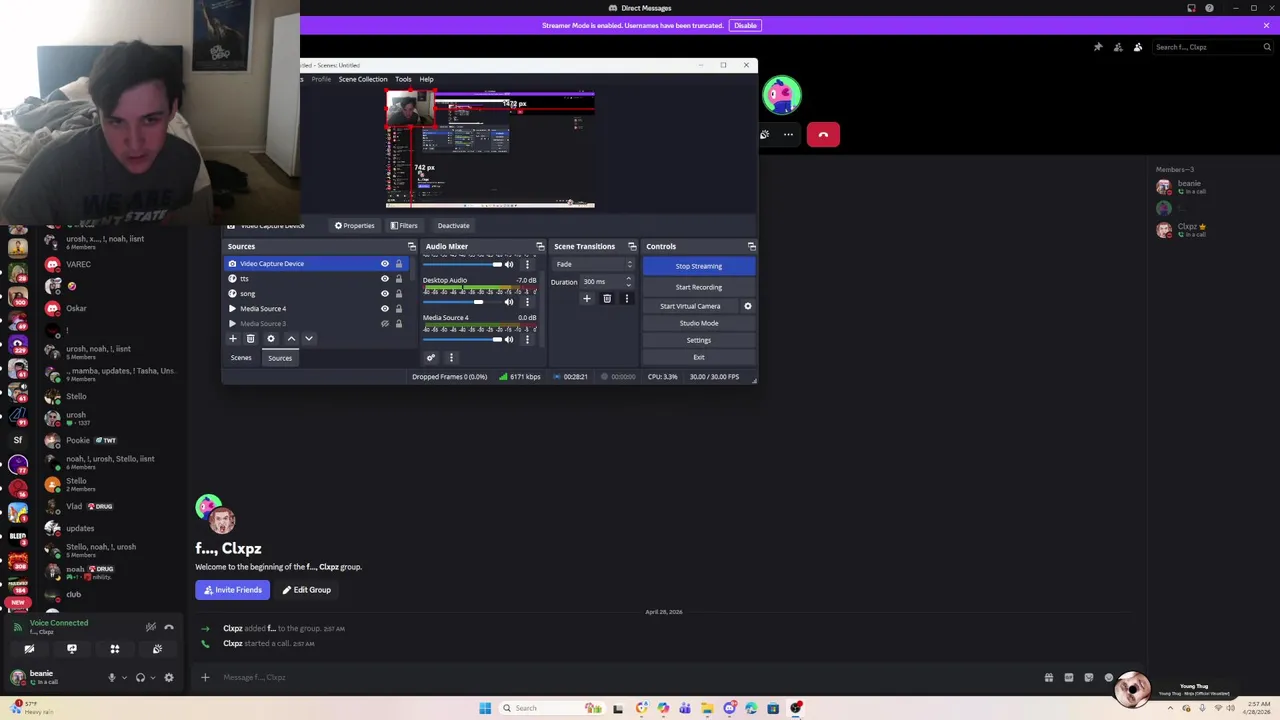Open pinned messages in Discord header
1280x720 pixels.
click(x=1098, y=47)
